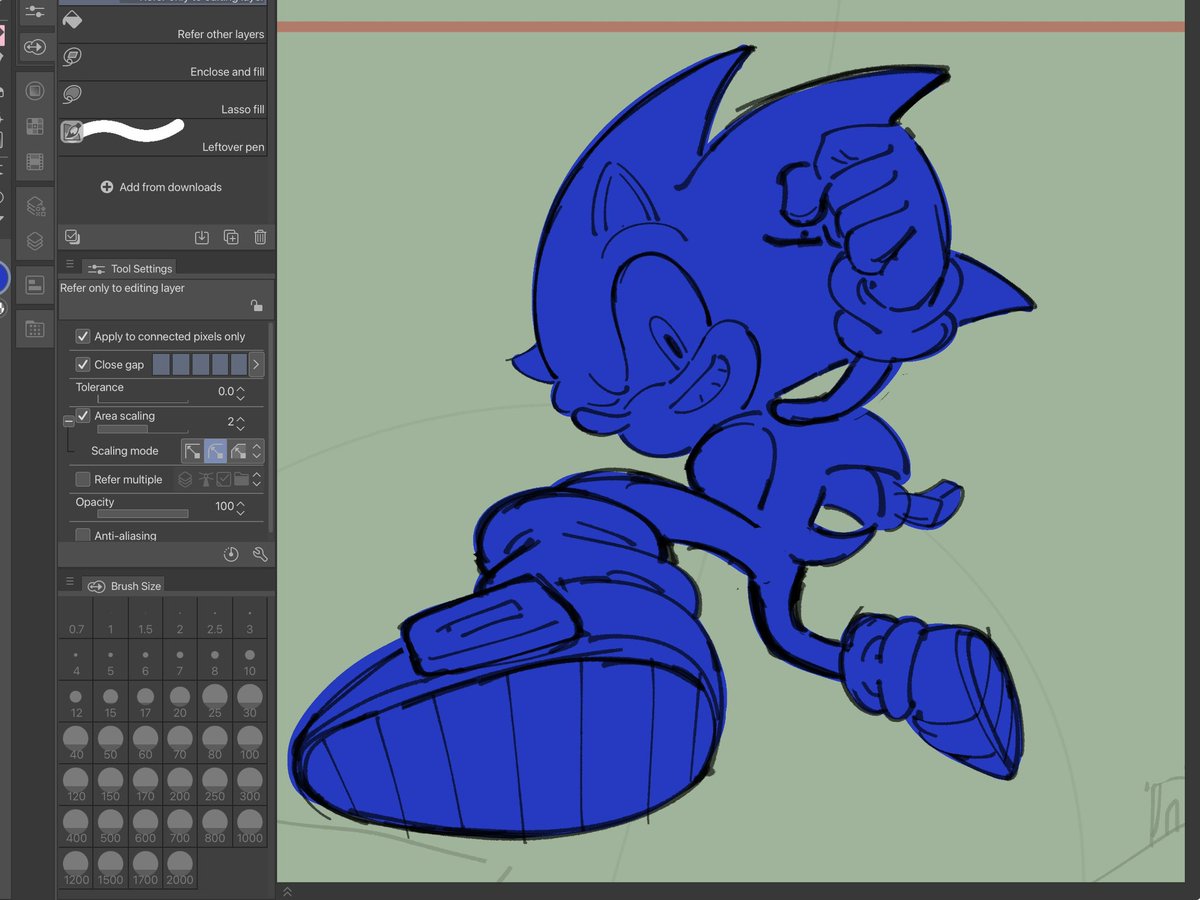The image size is (1200, 900).
Task: Open the Refer multiple dropdown arrows
Action: point(257,480)
